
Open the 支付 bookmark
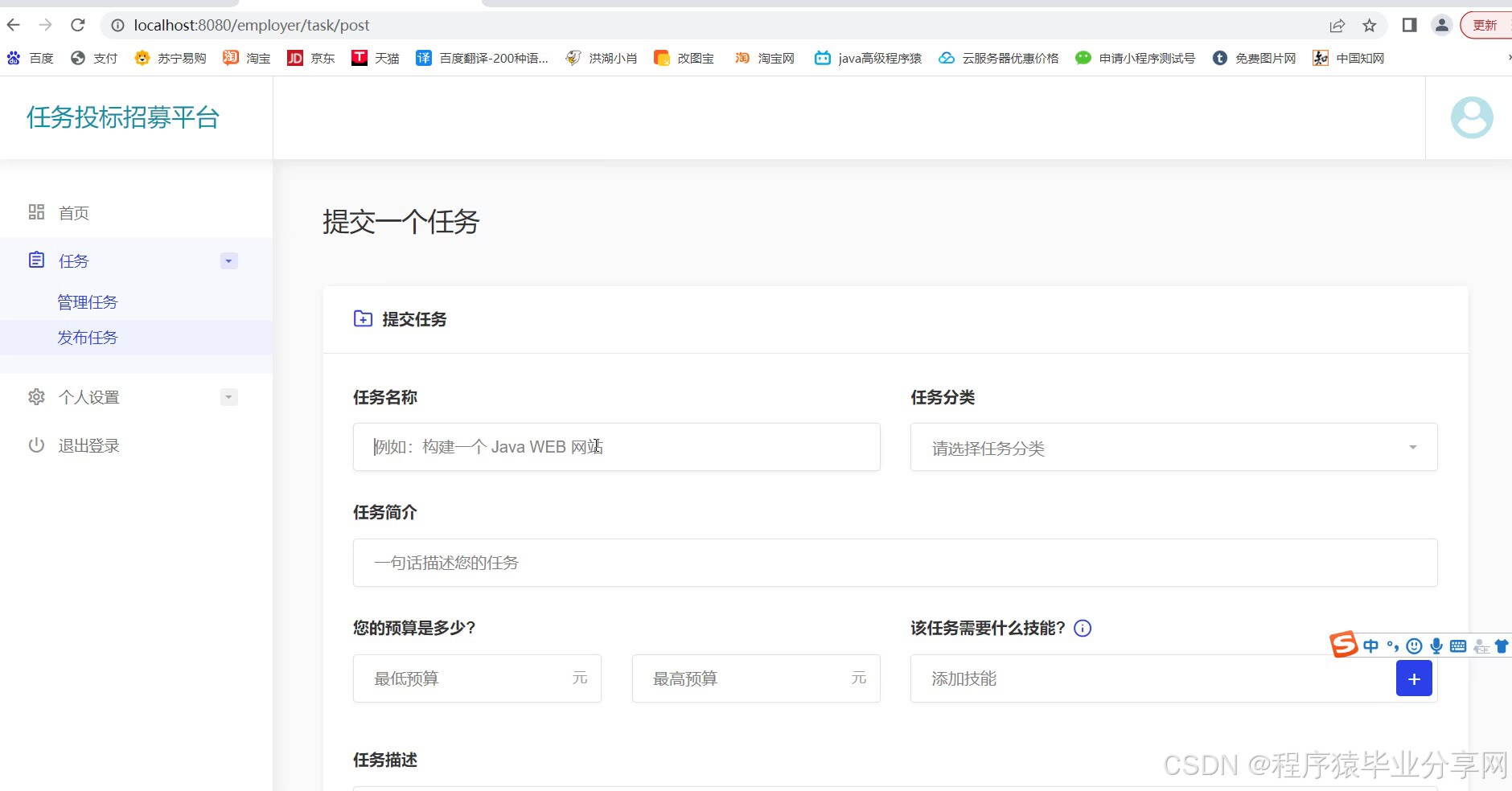pyautogui.click(x=94, y=58)
